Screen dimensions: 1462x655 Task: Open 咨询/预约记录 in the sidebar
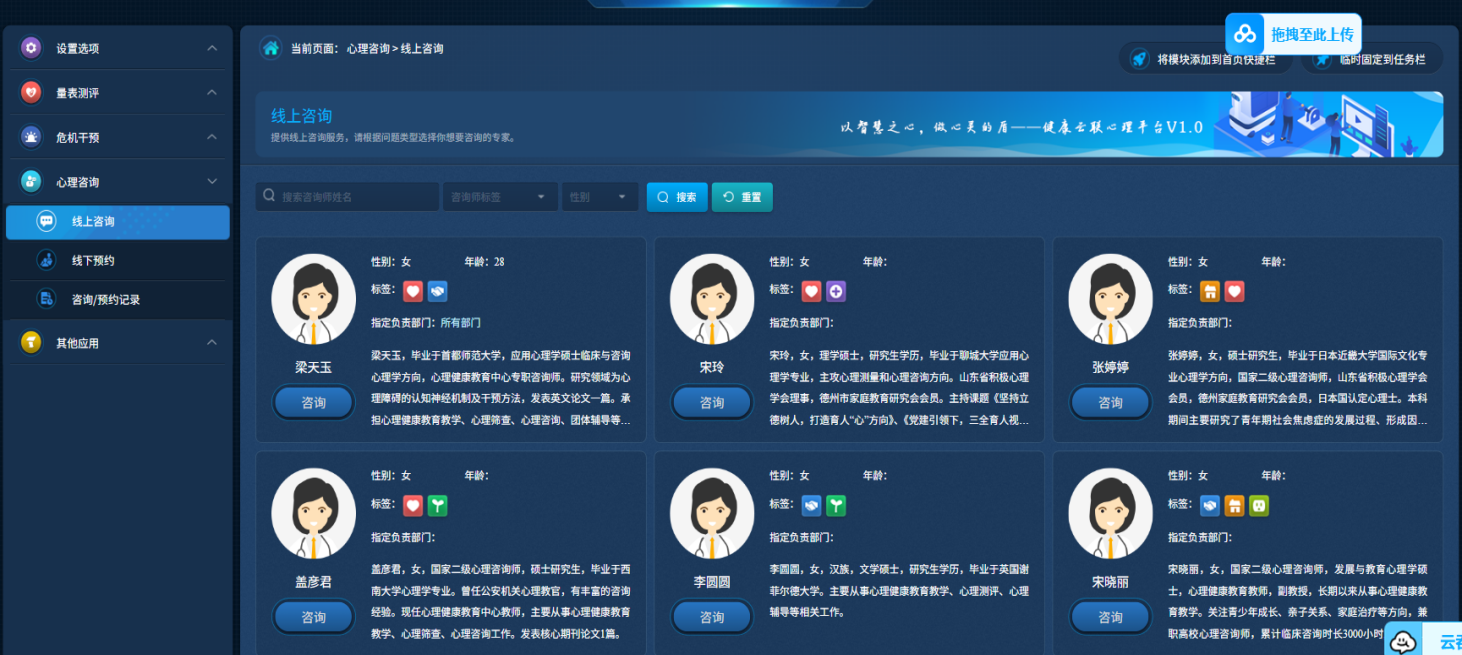coord(105,299)
